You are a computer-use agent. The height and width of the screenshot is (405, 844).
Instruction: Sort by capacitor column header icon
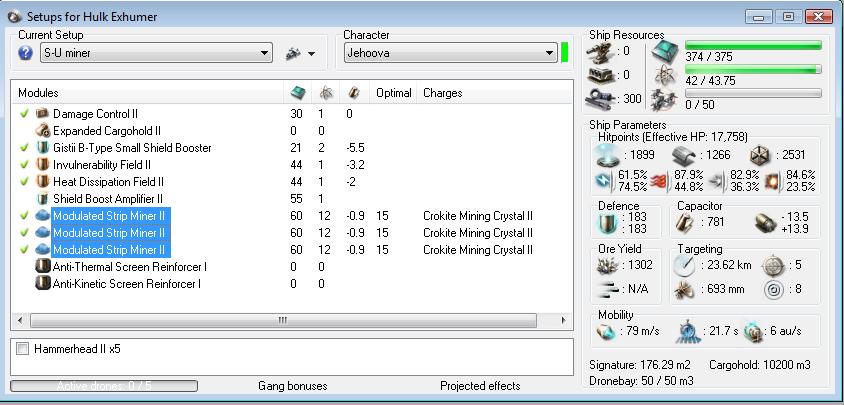point(353,93)
